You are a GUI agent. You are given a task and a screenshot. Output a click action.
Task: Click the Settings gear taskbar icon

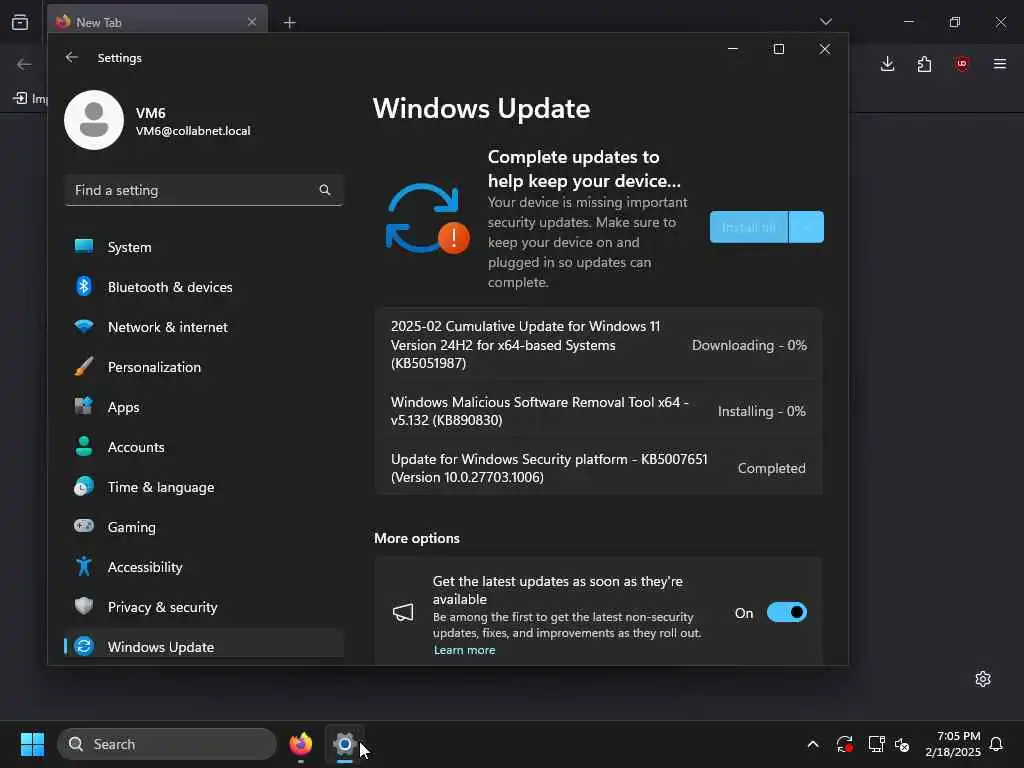click(344, 744)
